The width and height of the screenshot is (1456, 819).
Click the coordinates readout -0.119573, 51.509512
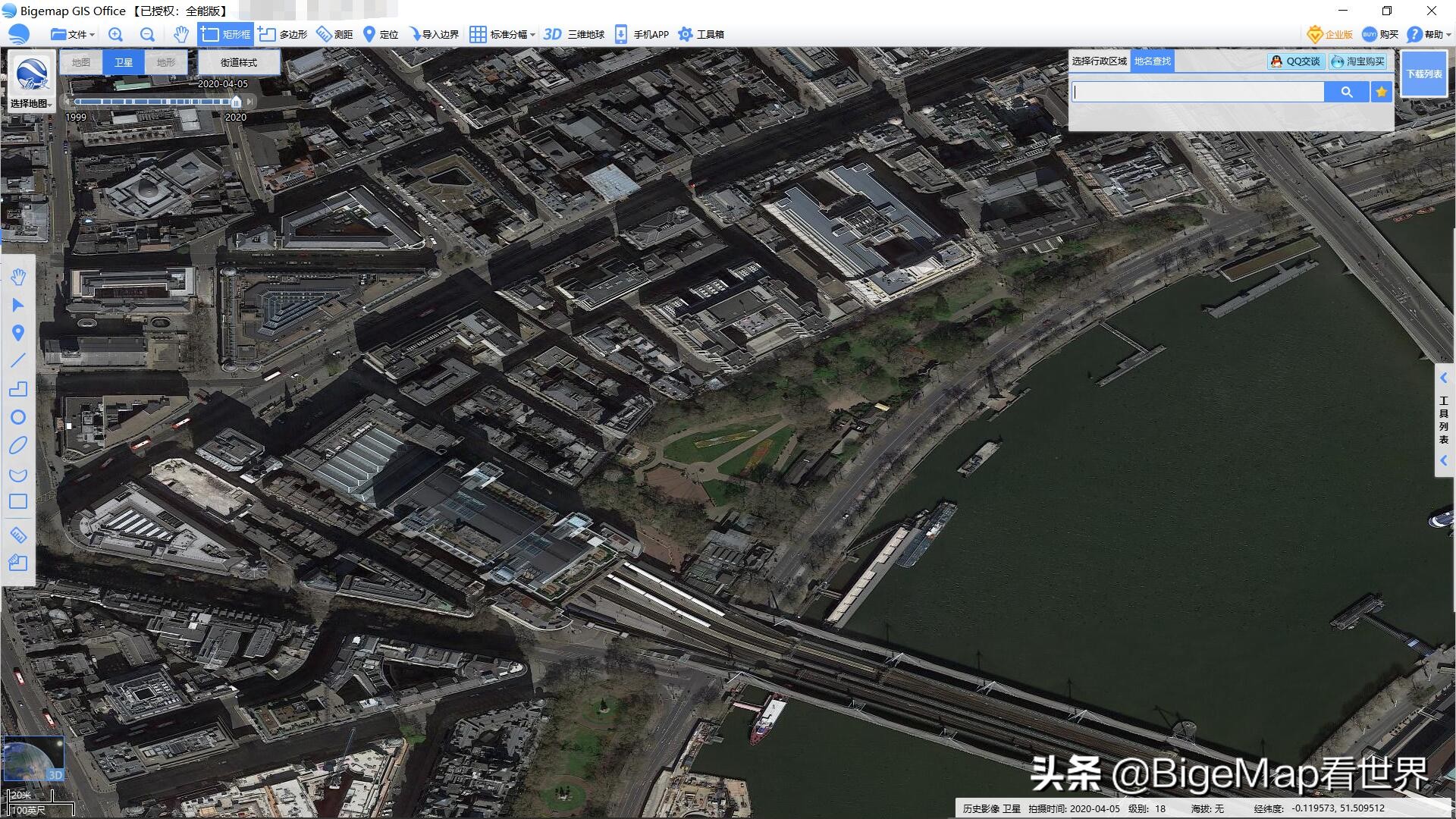pos(1338,808)
